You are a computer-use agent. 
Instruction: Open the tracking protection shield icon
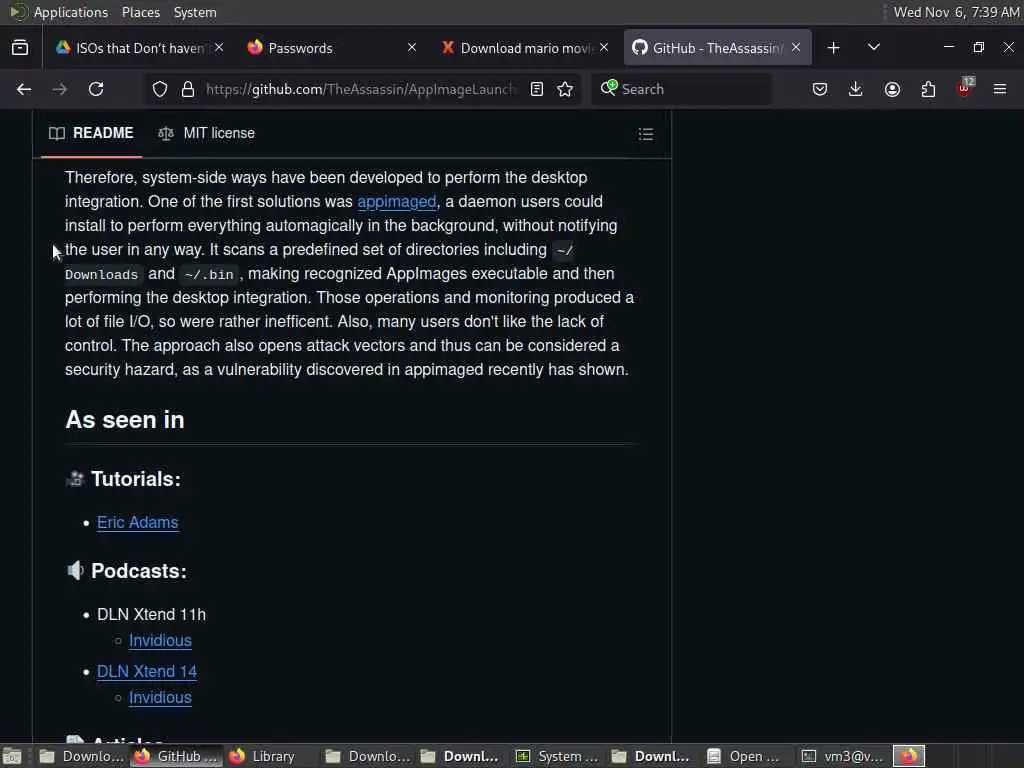pos(159,89)
